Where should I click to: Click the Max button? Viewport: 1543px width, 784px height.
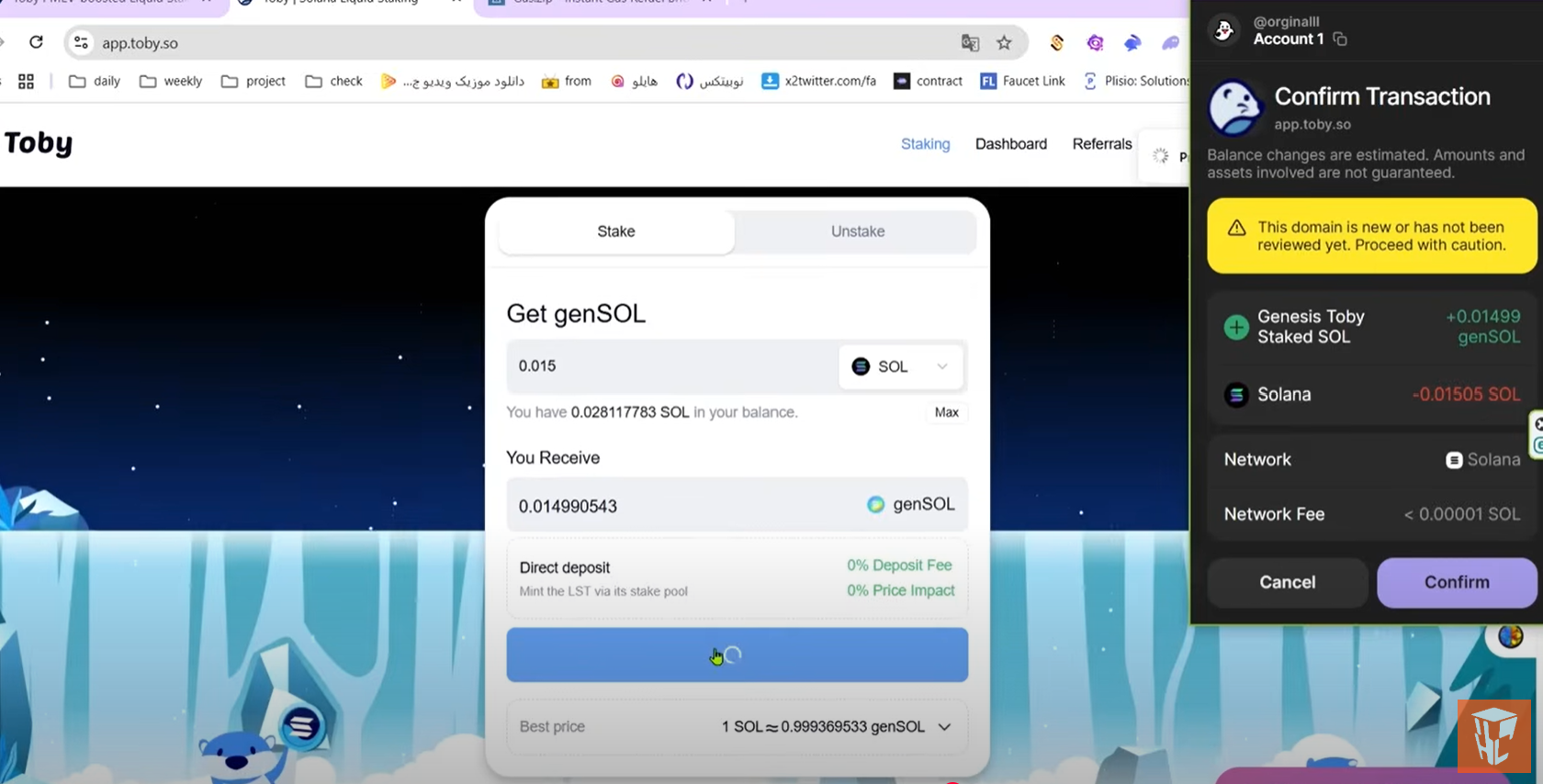pos(946,412)
